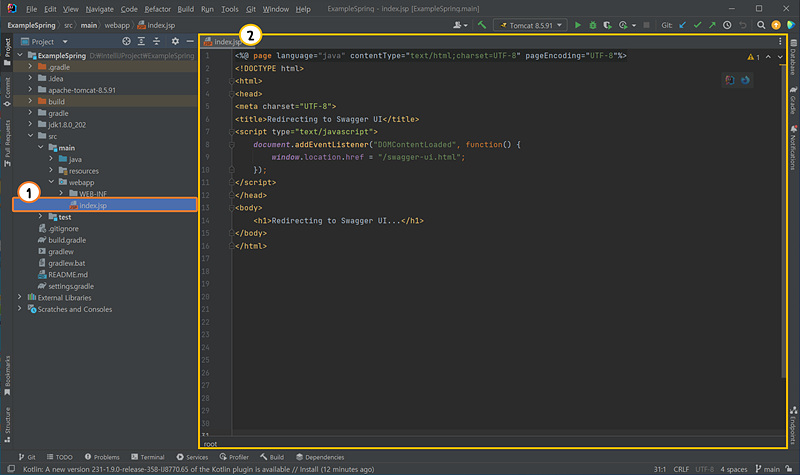Image resolution: width=800 pixels, height=475 pixels.
Task: Open Search Everywhere magnifier icon
Action: [x=761, y=25]
